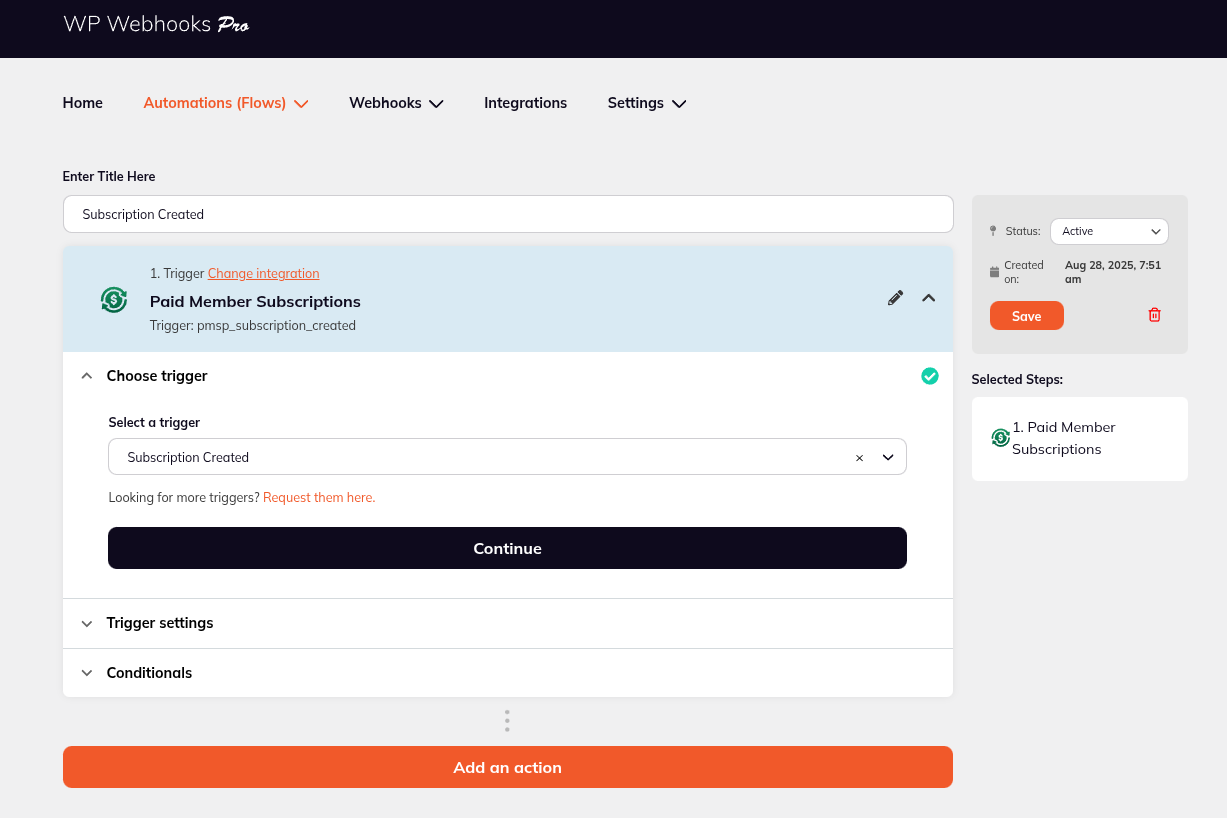Screen dimensions: 1227x818
Task: Click the Aug 28, 2025, 7:51 am date
Action: tap(1113, 272)
